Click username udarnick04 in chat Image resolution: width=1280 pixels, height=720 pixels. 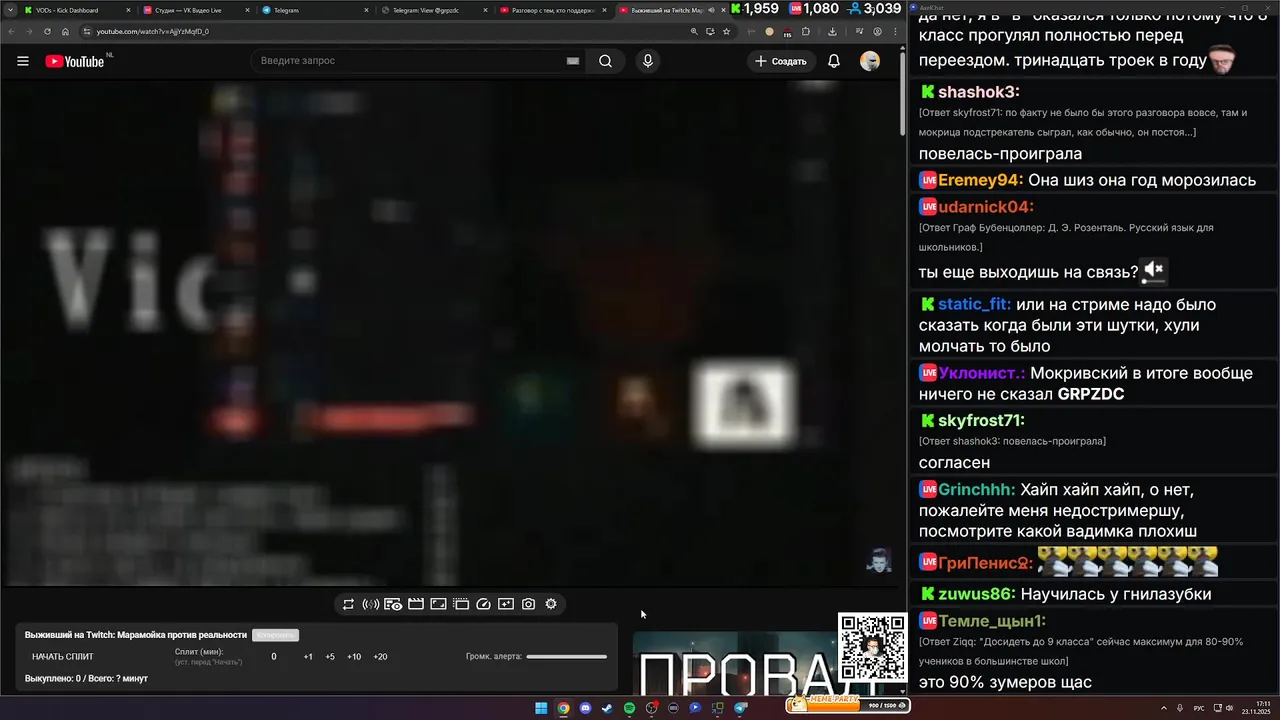(x=986, y=207)
